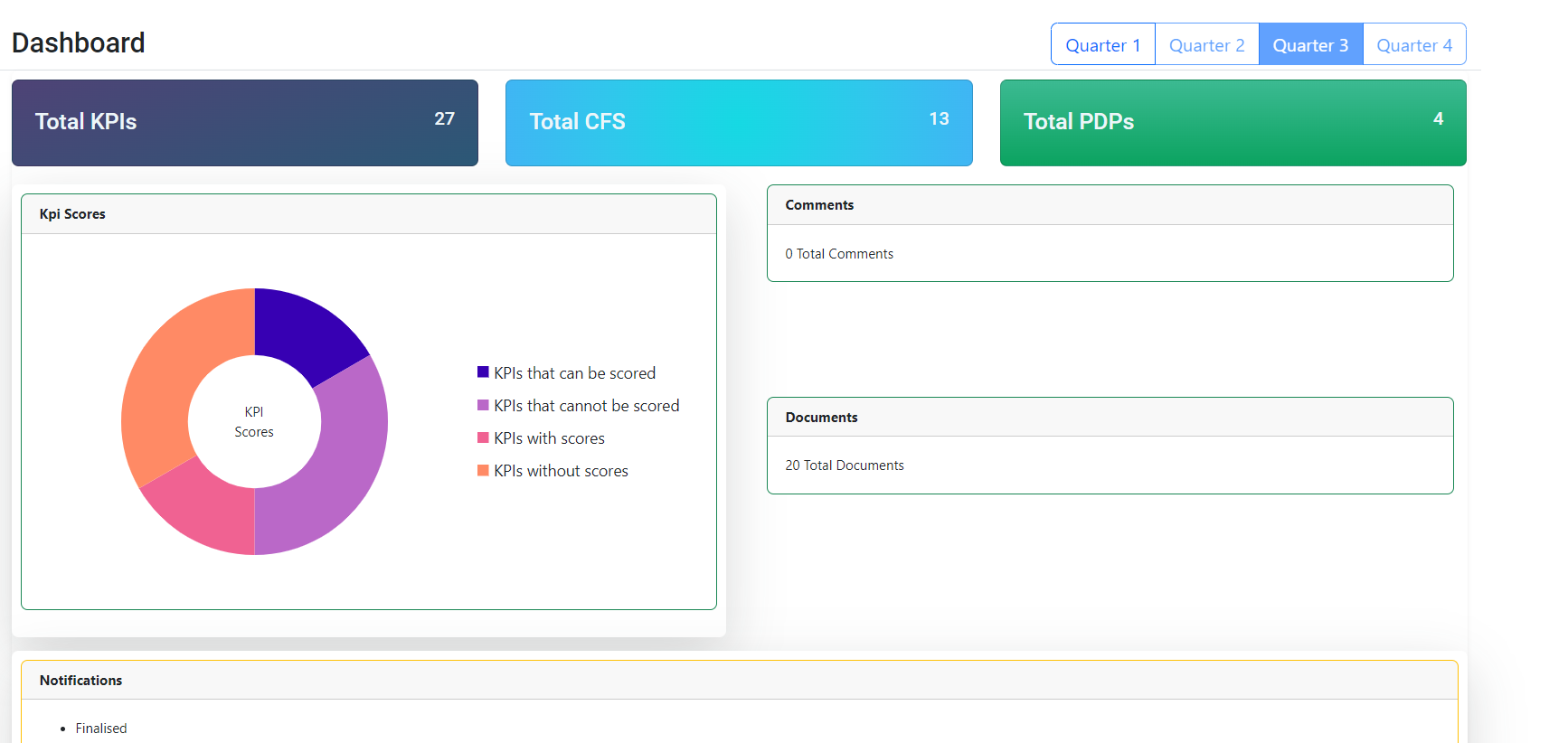Toggle 'KPIs that cannot be scored' legend swatch

tap(483, 405)
